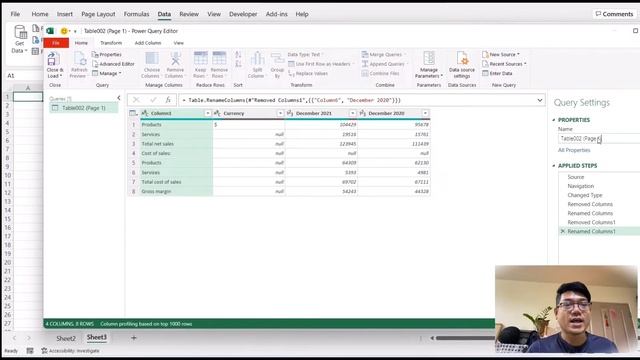Click the Merge Queries icon
The height and width of the screenshot is (360, 640).
(365, 54)
